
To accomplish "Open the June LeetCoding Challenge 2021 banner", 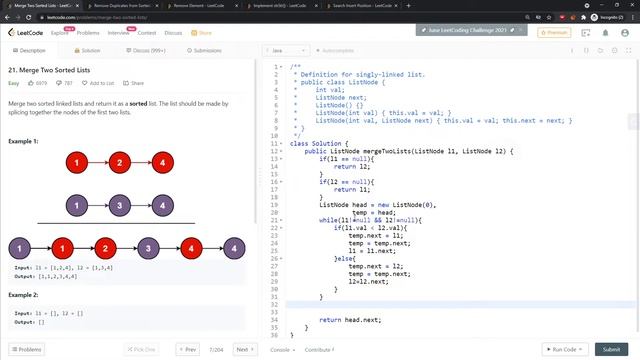I will click(467, 30).
